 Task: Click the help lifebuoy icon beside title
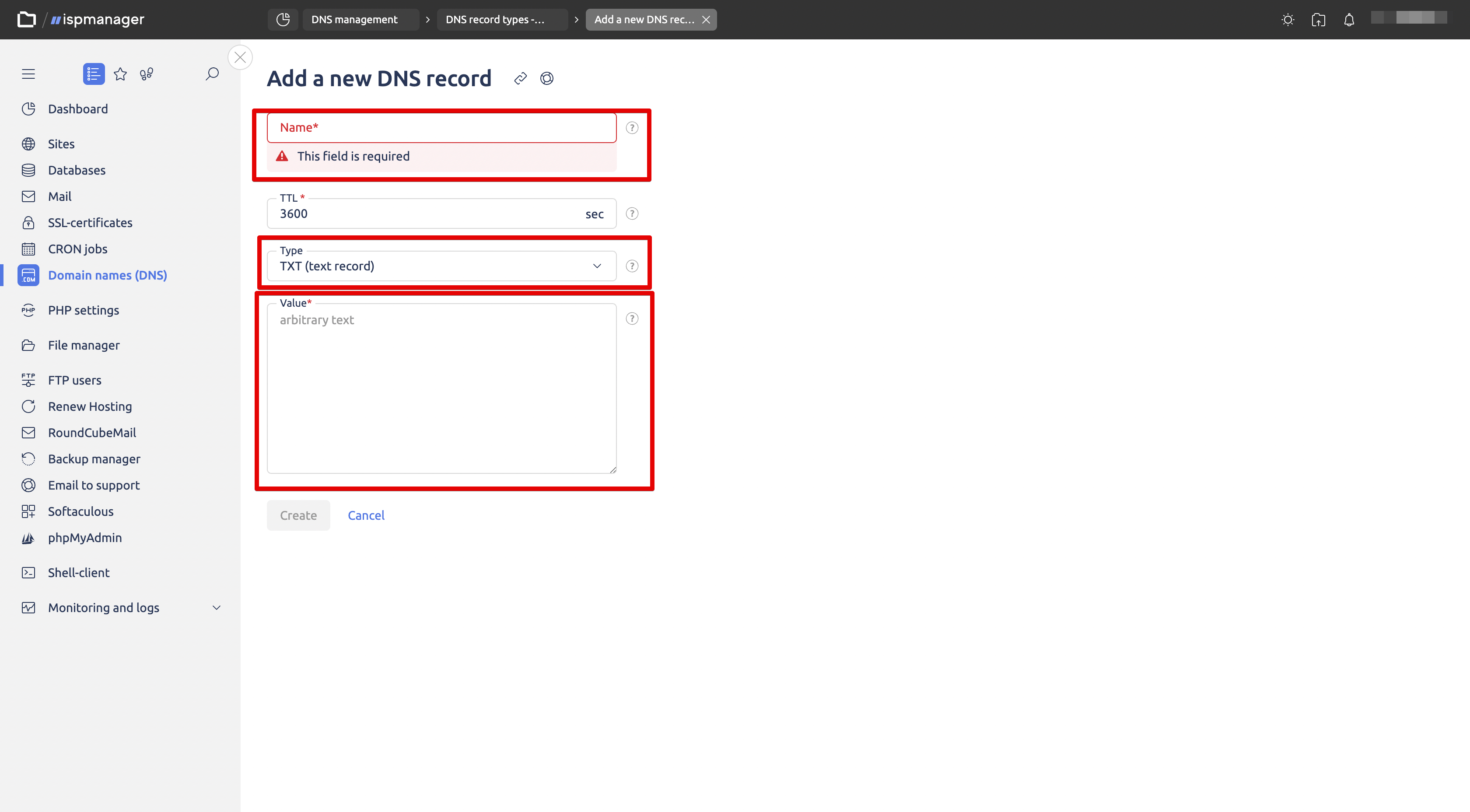(547, 78)
